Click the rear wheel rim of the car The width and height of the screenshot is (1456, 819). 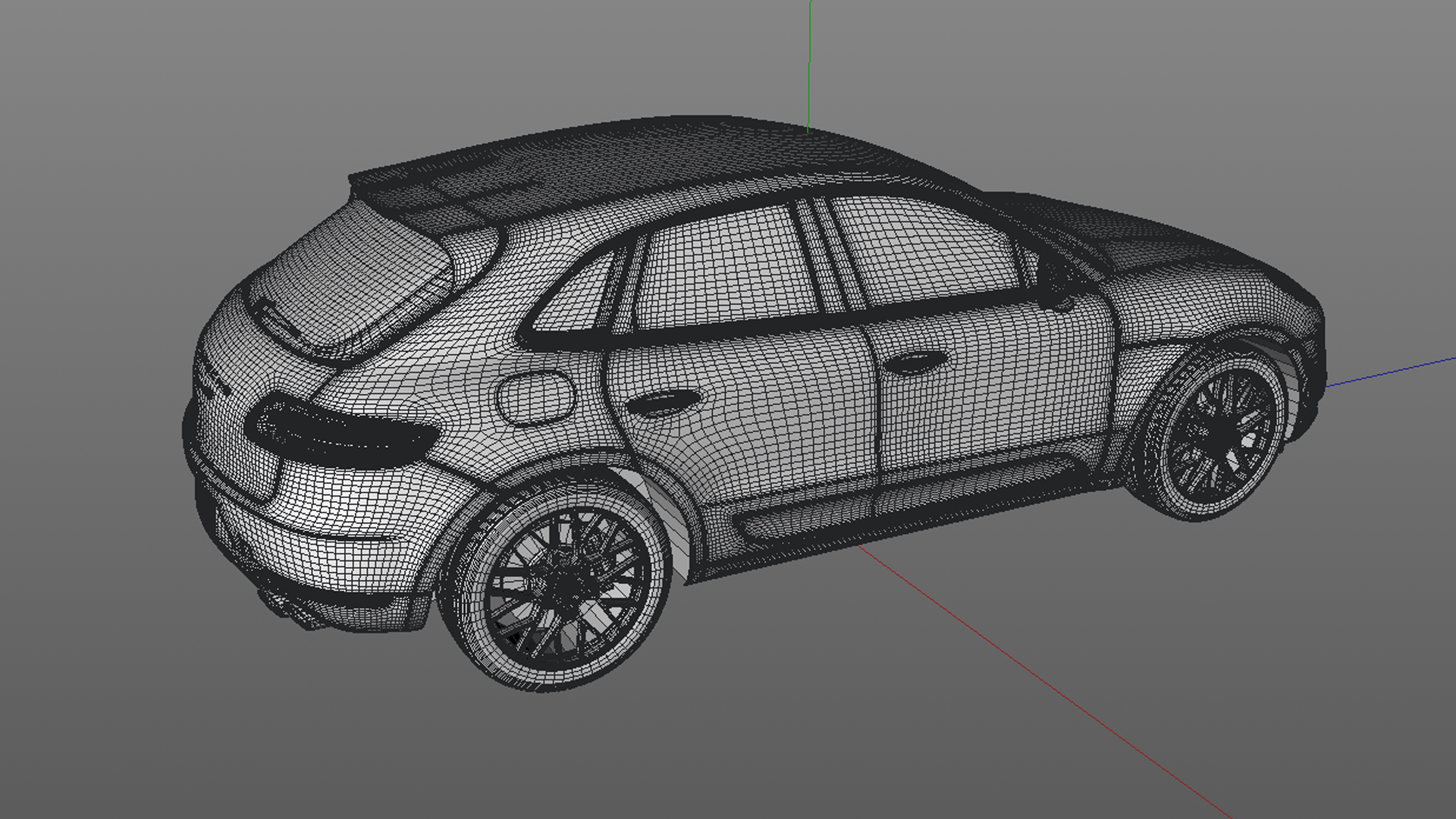[565, 585]
